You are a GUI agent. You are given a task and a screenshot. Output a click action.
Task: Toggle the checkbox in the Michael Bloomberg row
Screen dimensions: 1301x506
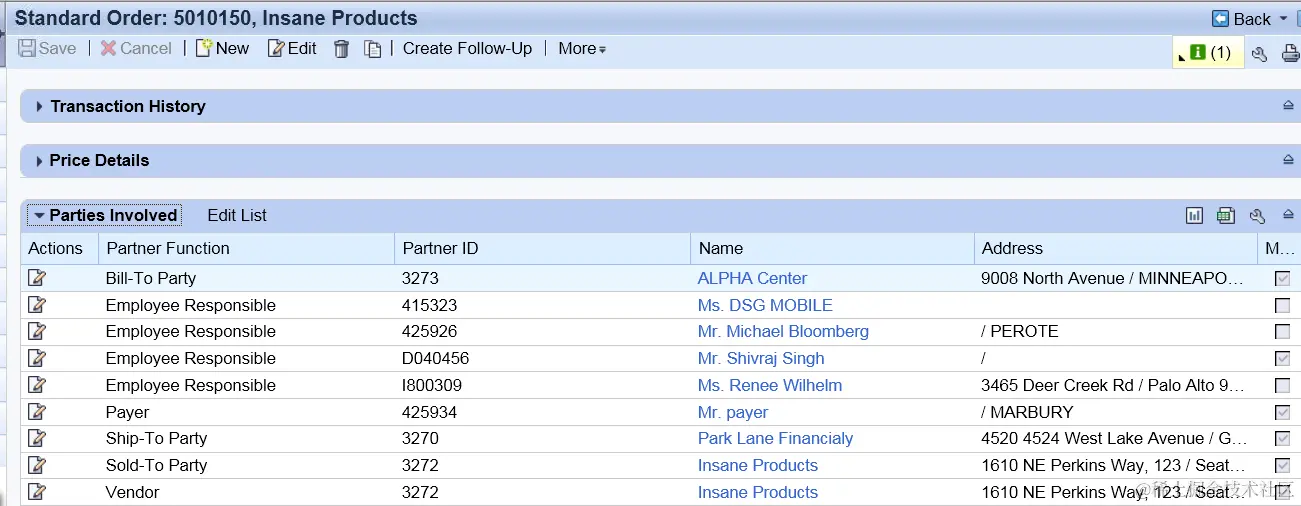pos(1282,332)
